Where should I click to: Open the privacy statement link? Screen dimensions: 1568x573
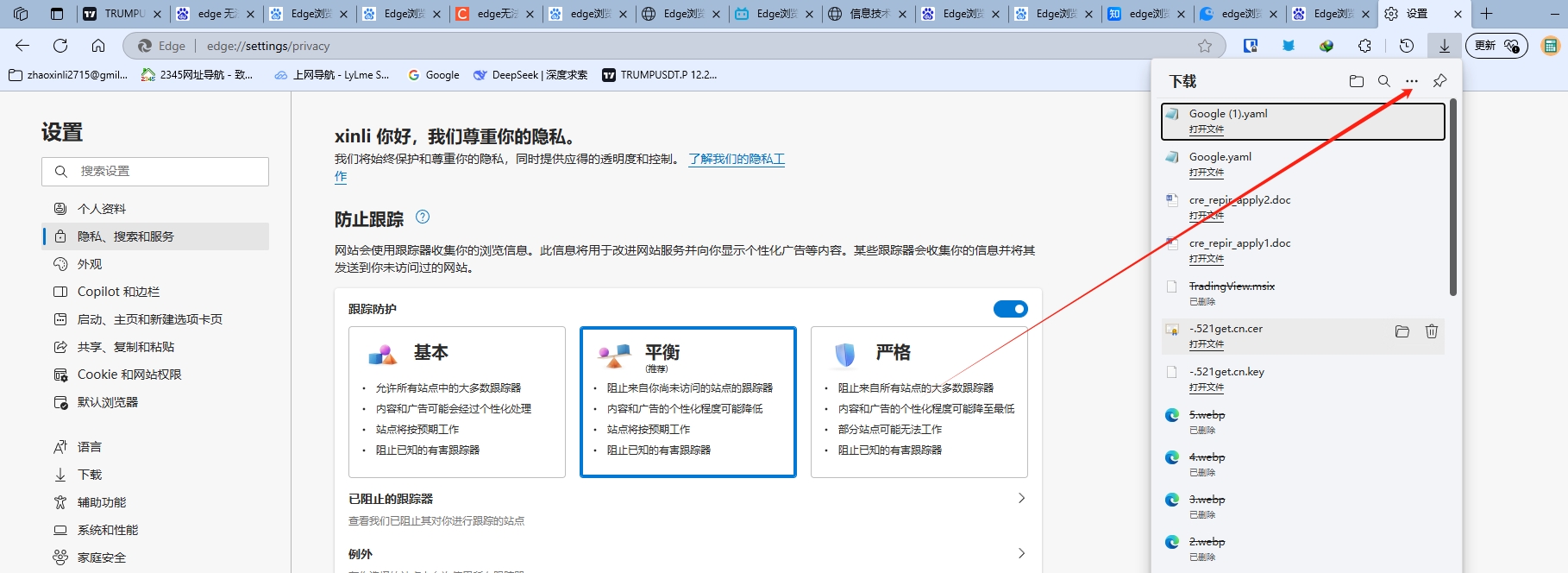[736, 160]
